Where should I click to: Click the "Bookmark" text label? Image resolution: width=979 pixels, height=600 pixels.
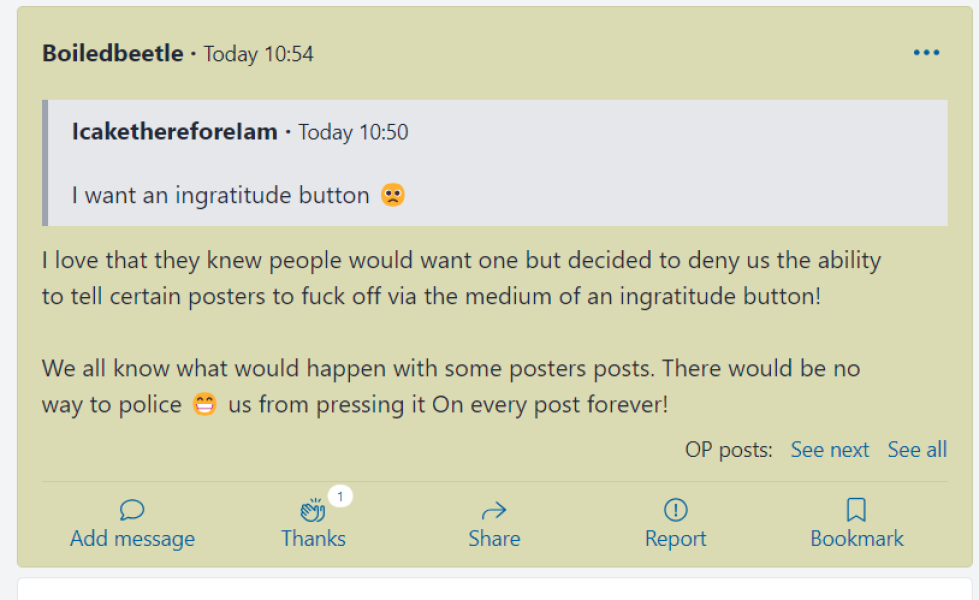(856, 539)
